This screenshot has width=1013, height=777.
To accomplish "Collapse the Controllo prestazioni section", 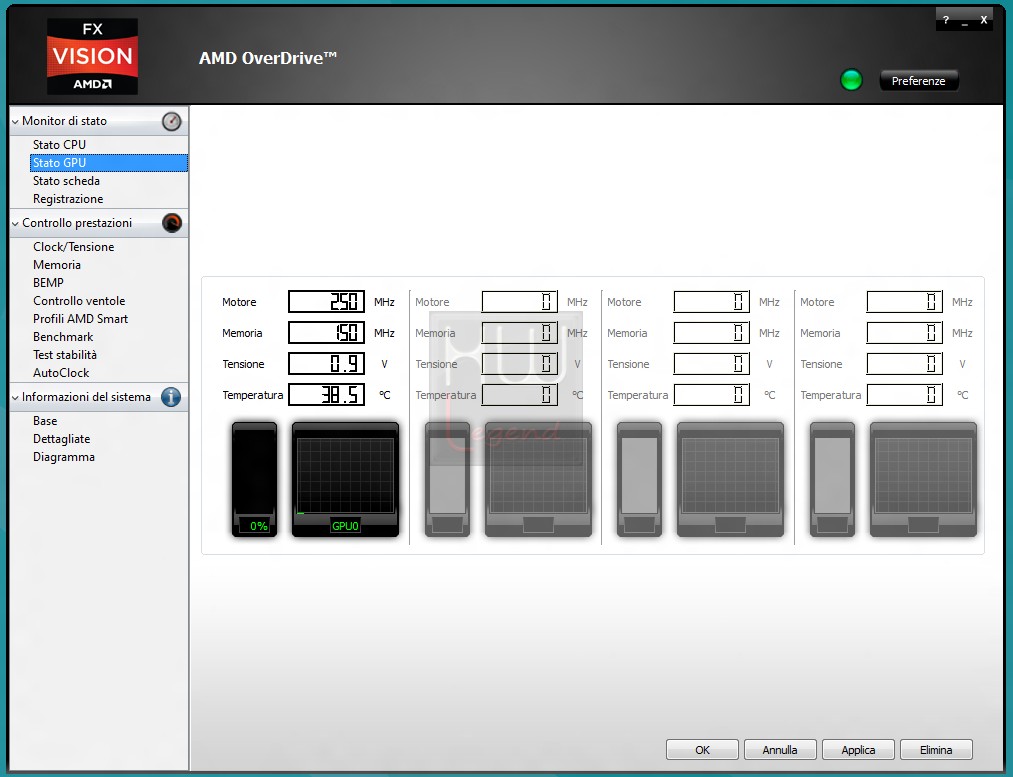I will [x=16, y=223].
